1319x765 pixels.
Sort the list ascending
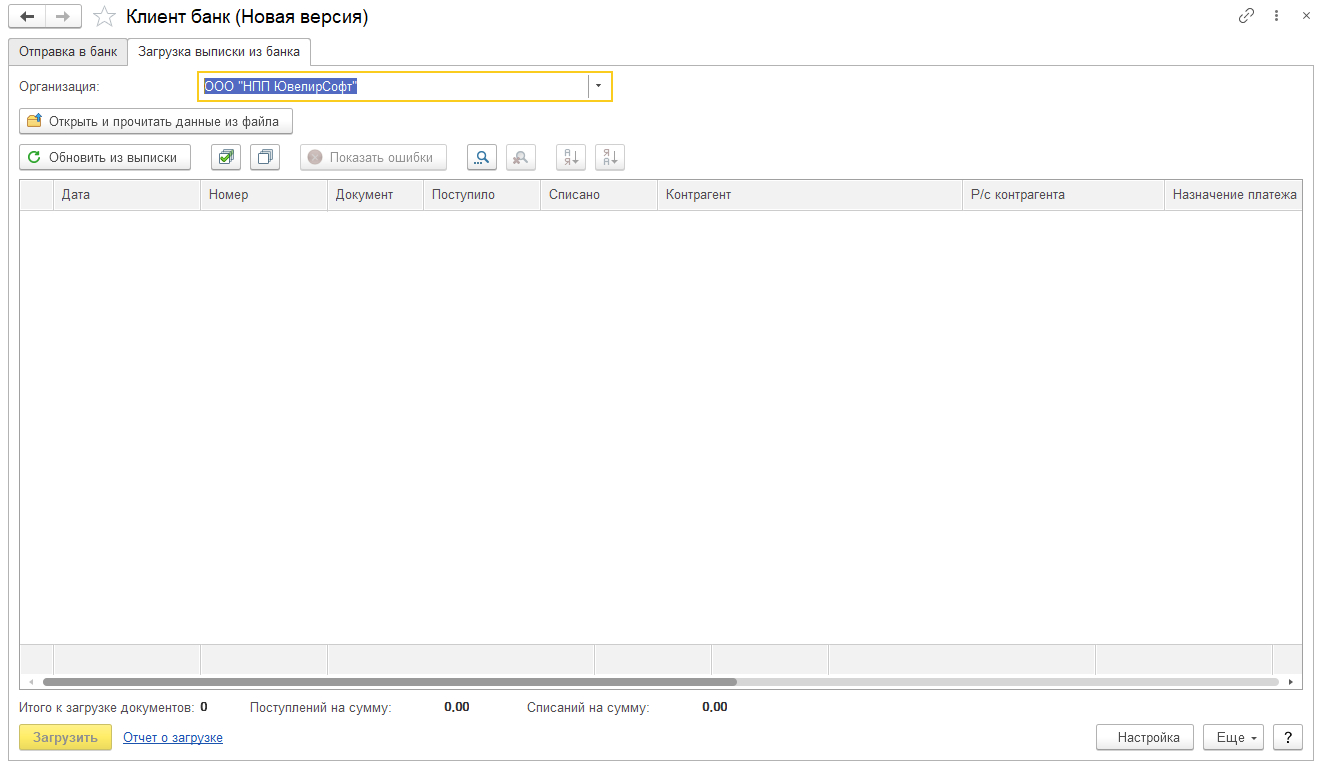pos(571,157)
